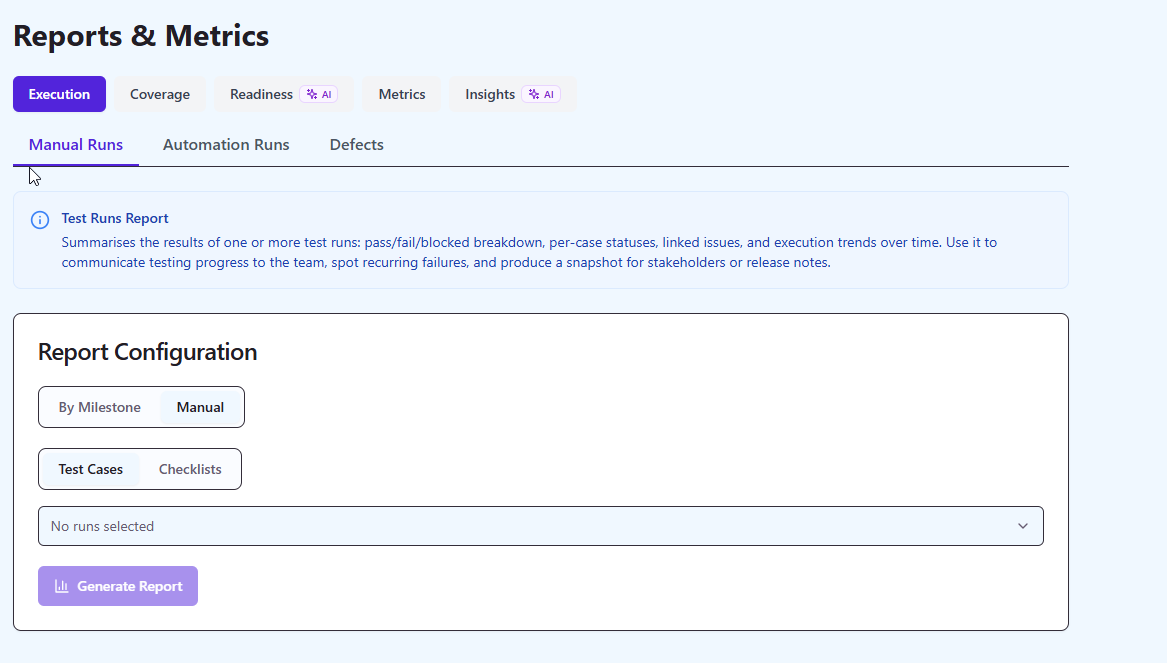Select the Checklists option

click(x=190, y=470)
